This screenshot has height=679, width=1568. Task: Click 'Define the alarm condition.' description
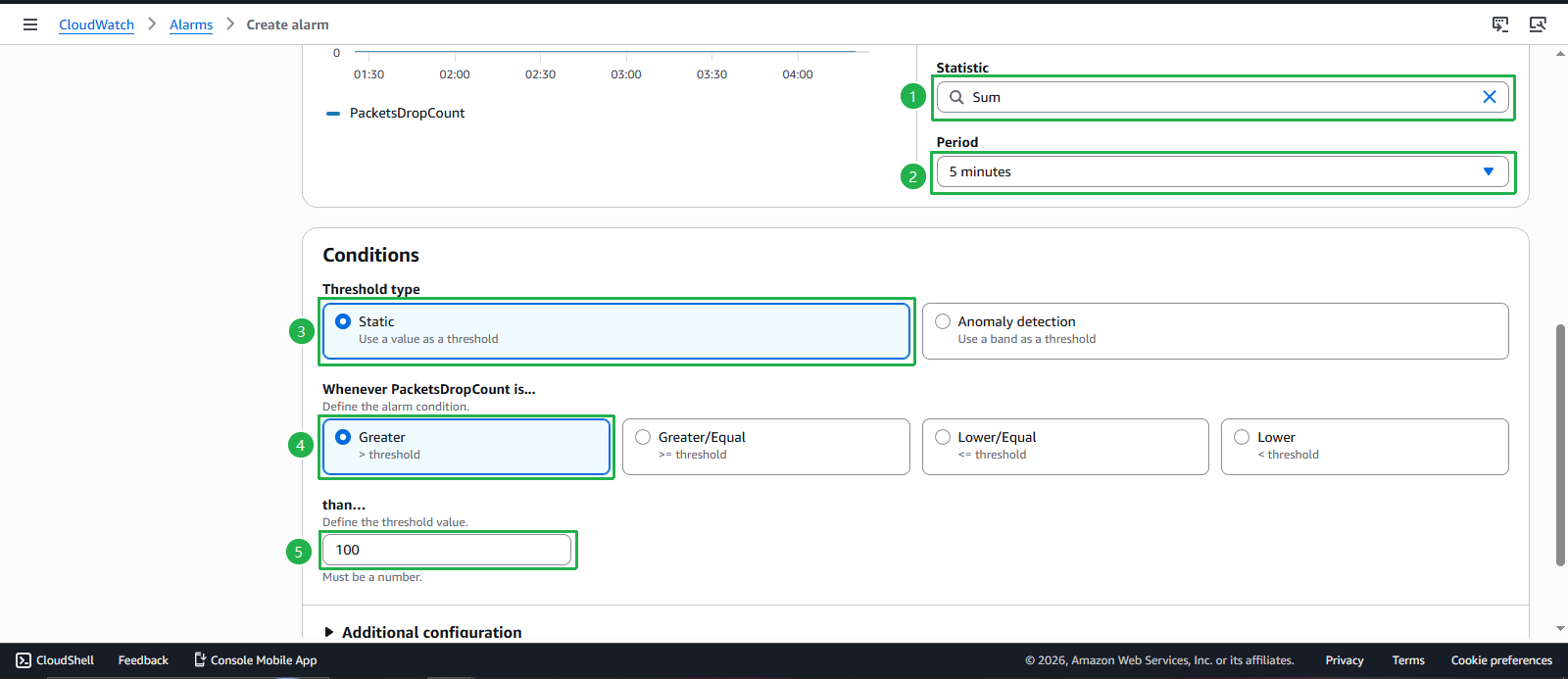coord(396,407)
